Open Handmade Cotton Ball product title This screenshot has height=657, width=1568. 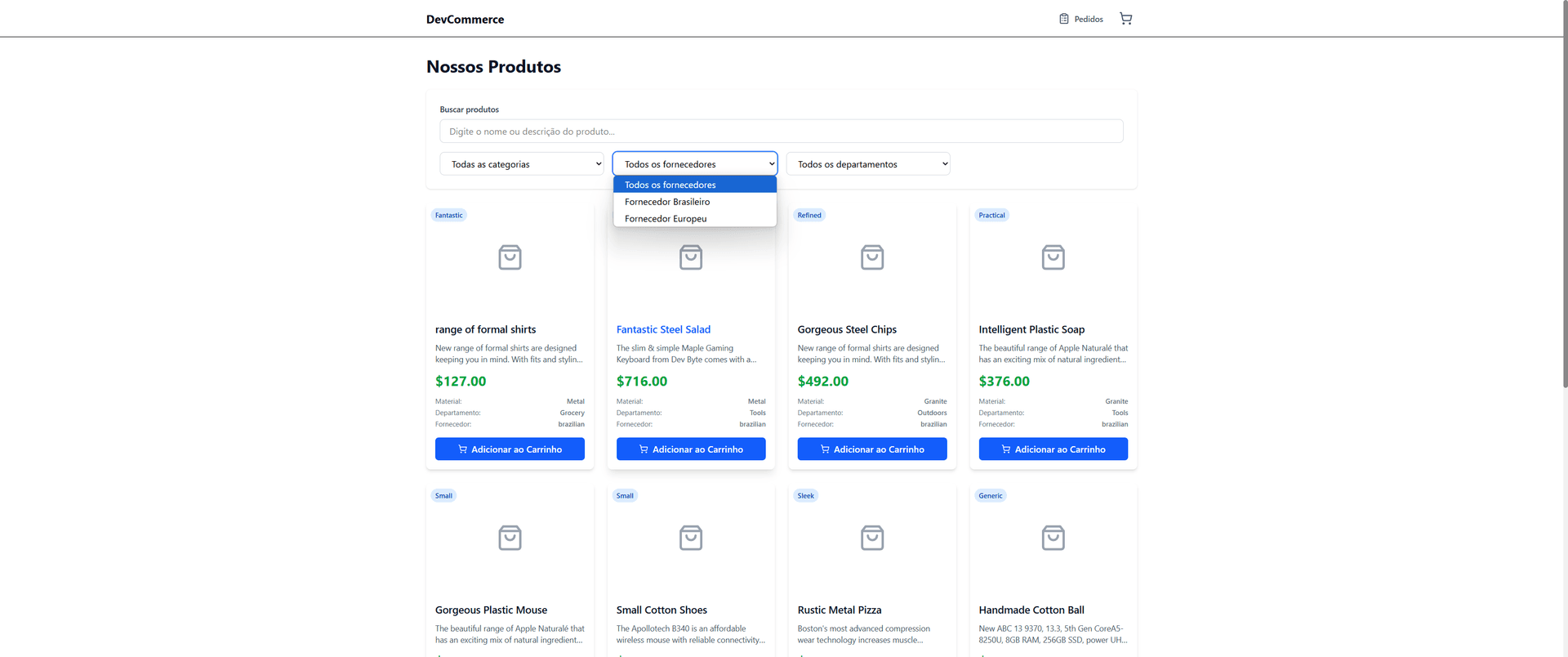tap(1031, 610)
